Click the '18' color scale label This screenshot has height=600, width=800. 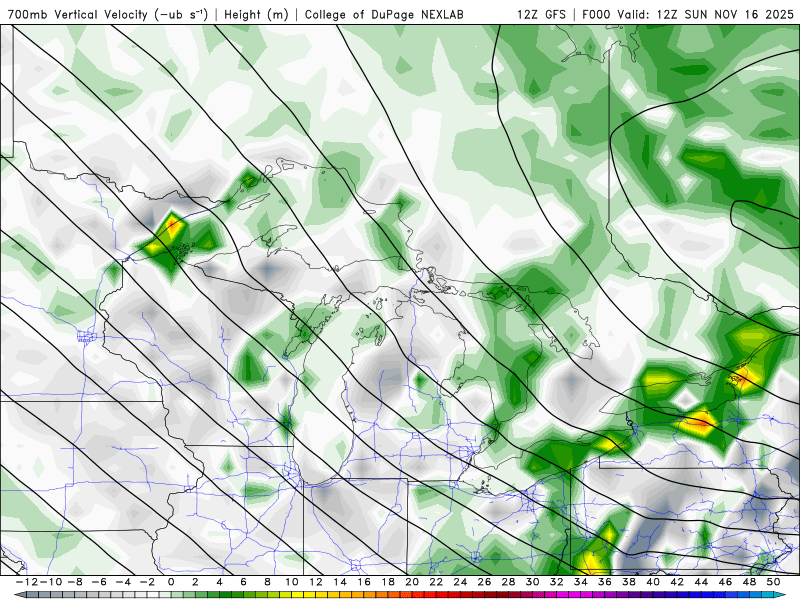click(388, 582)
